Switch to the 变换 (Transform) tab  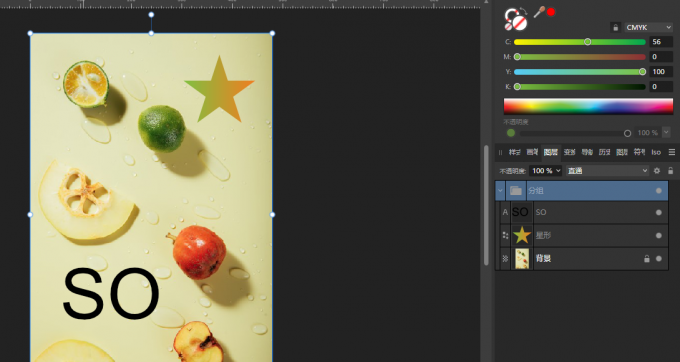click(x=569, y=152)
